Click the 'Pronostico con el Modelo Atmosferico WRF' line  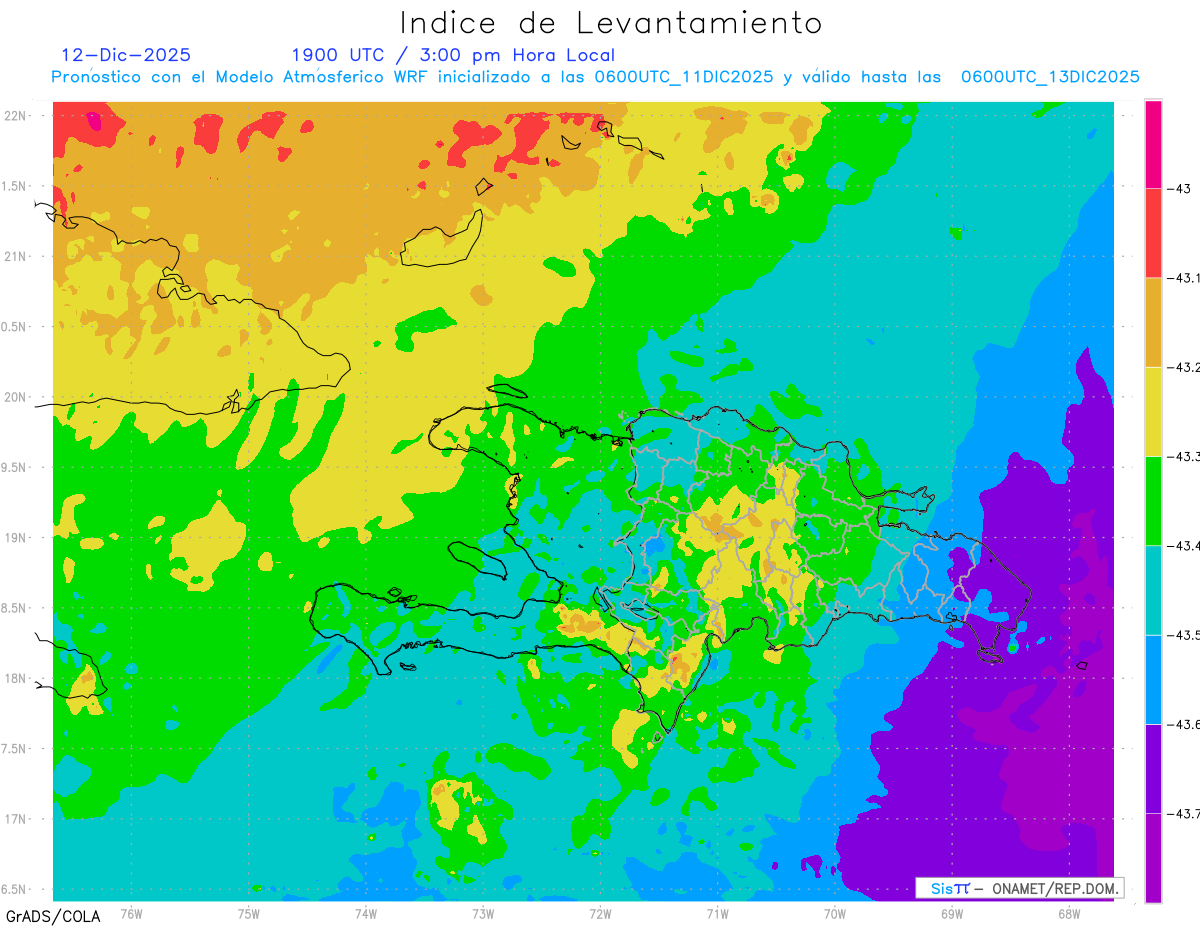595,77
